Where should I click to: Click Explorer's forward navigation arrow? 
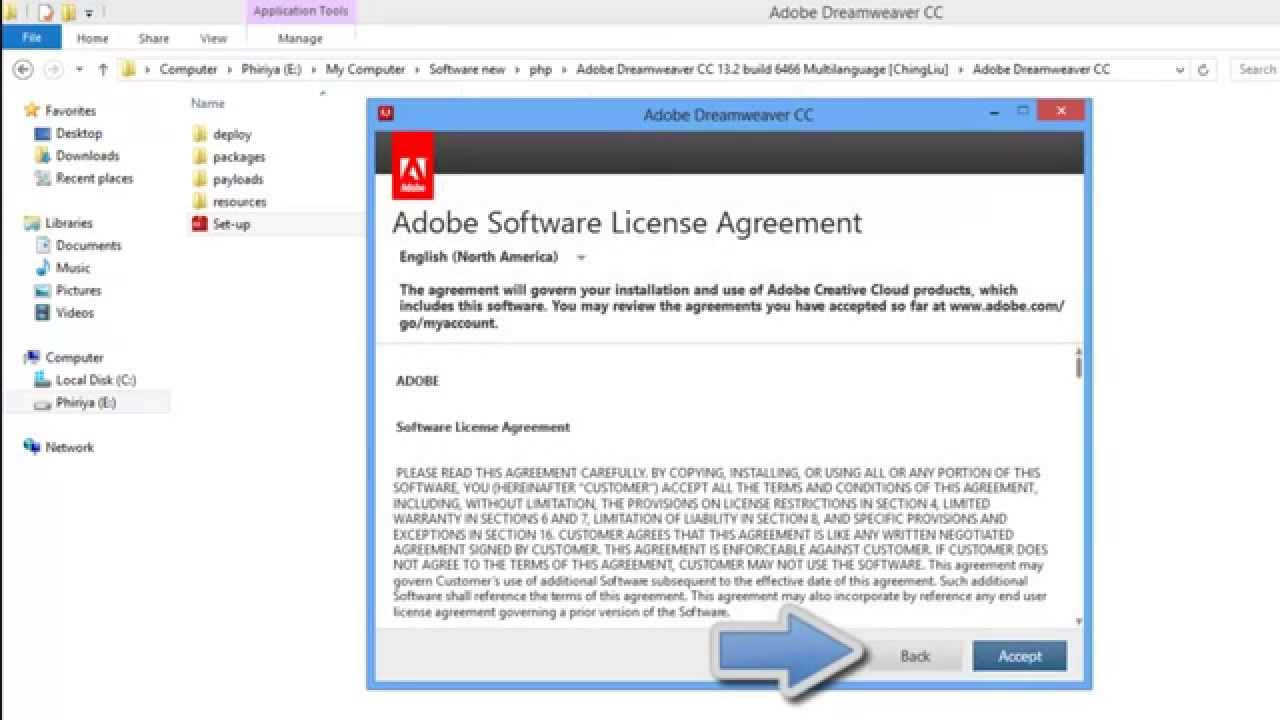(53, 70)
